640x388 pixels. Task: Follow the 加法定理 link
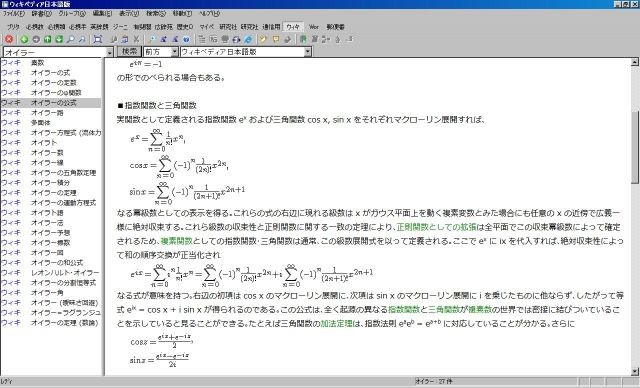[x=336, y=324]
